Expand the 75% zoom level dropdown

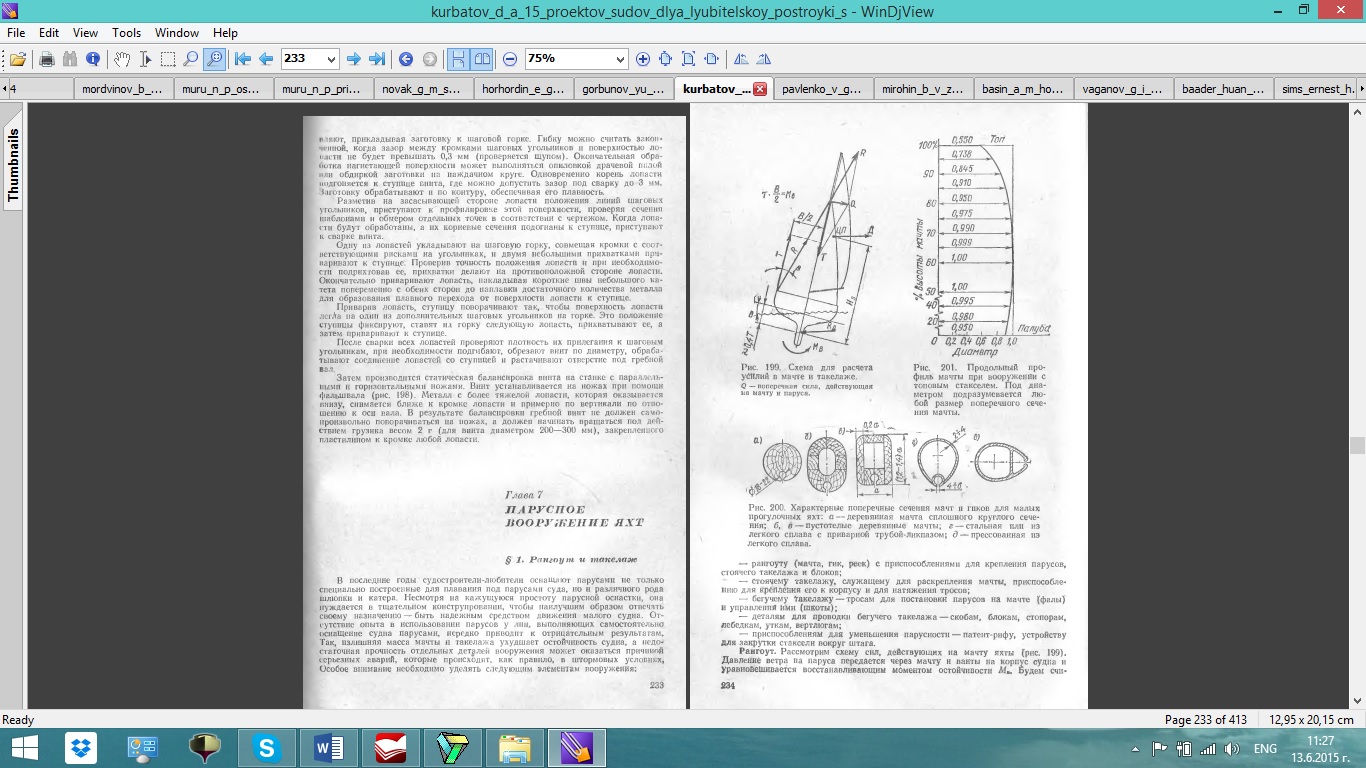tap(619, 59)
